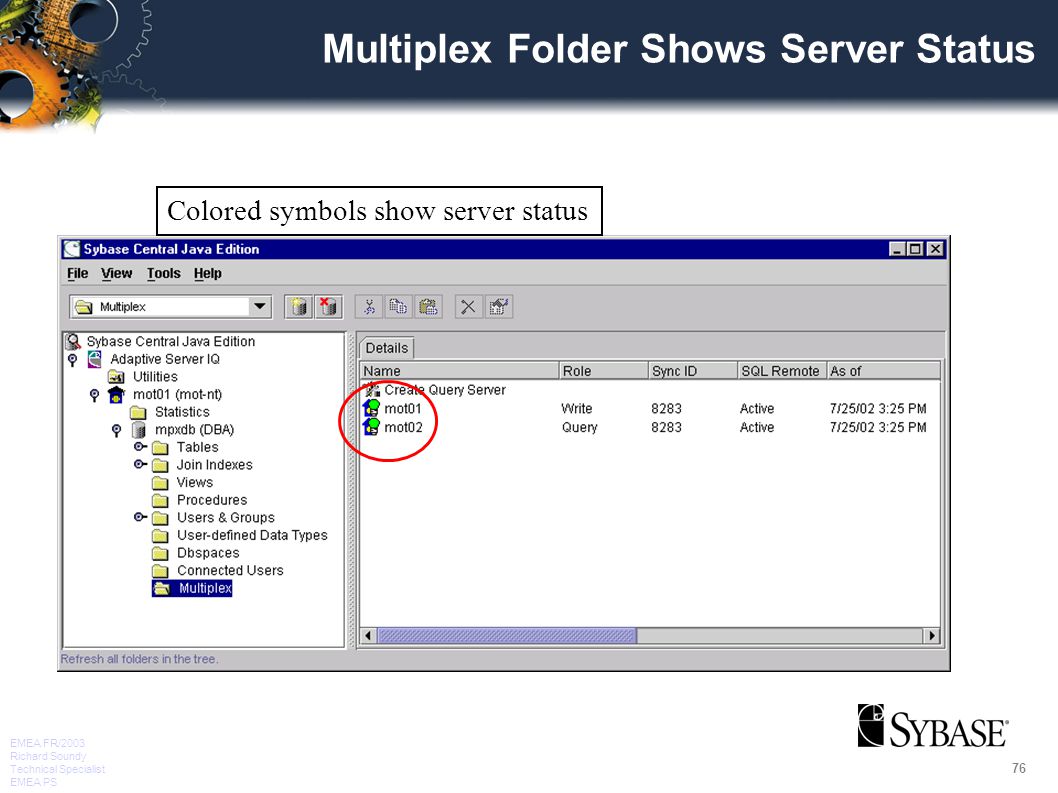Click the 'Query' role cell for mot02
Image resolution: width=1058 pixels, height=793 pixels.
pyautogui.click(x=580, y=427)
